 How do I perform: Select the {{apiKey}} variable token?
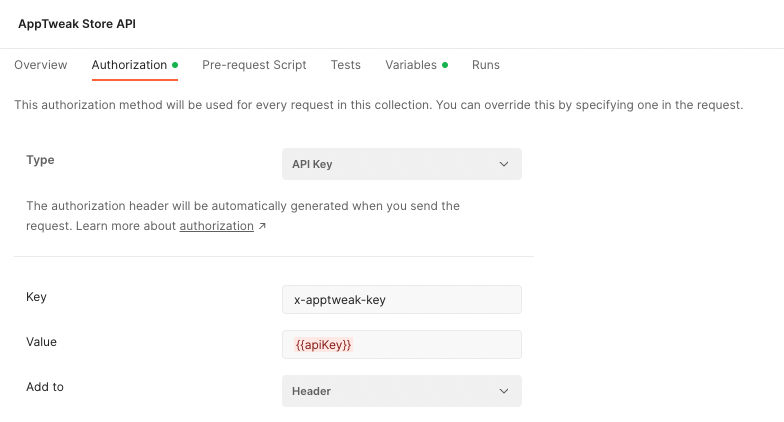(323, 344)
